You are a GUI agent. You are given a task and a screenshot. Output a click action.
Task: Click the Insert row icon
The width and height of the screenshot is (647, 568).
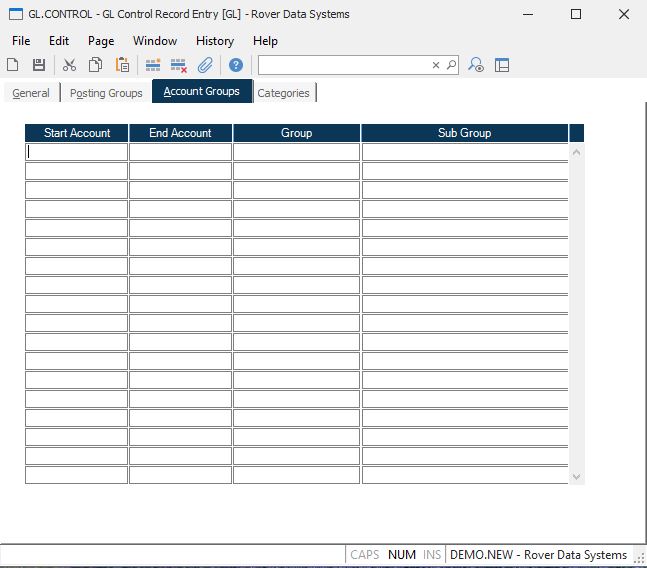click(153, 65)
